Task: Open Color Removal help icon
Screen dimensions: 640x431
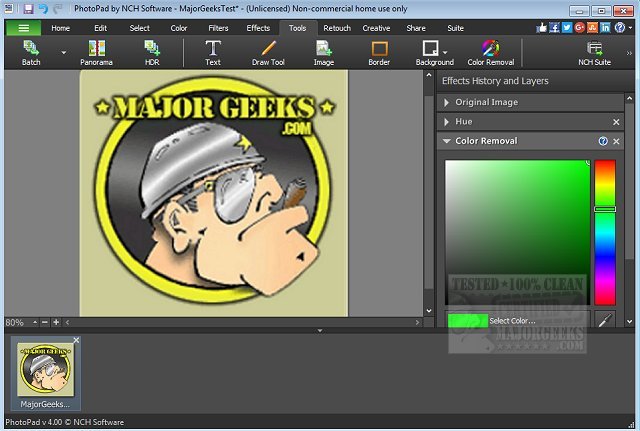Action: [603, 141]
